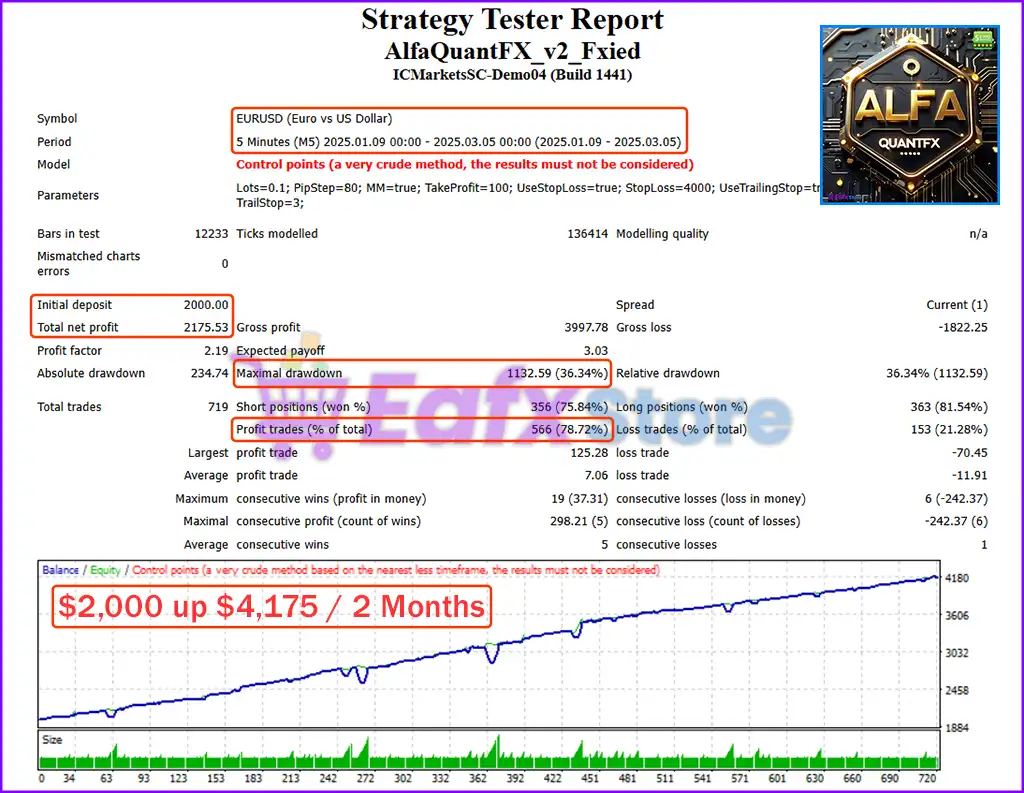
Task: Click Gross loss value '-1822.25'
Action: click(963, 327)
